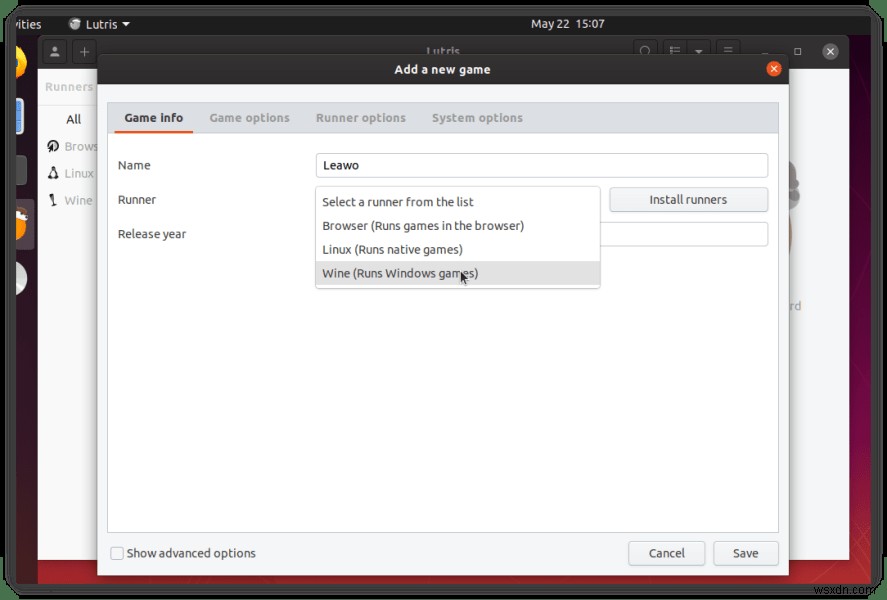Screen dimensions: 887x600
Task: Open the sort dropdown arrow in the toolbar
Action: pos(700,50)
